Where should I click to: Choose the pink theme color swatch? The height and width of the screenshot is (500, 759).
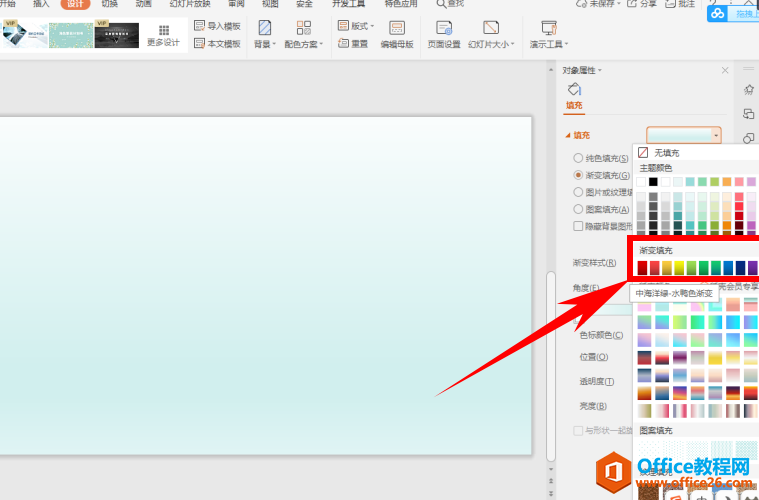tap(739, 182)
